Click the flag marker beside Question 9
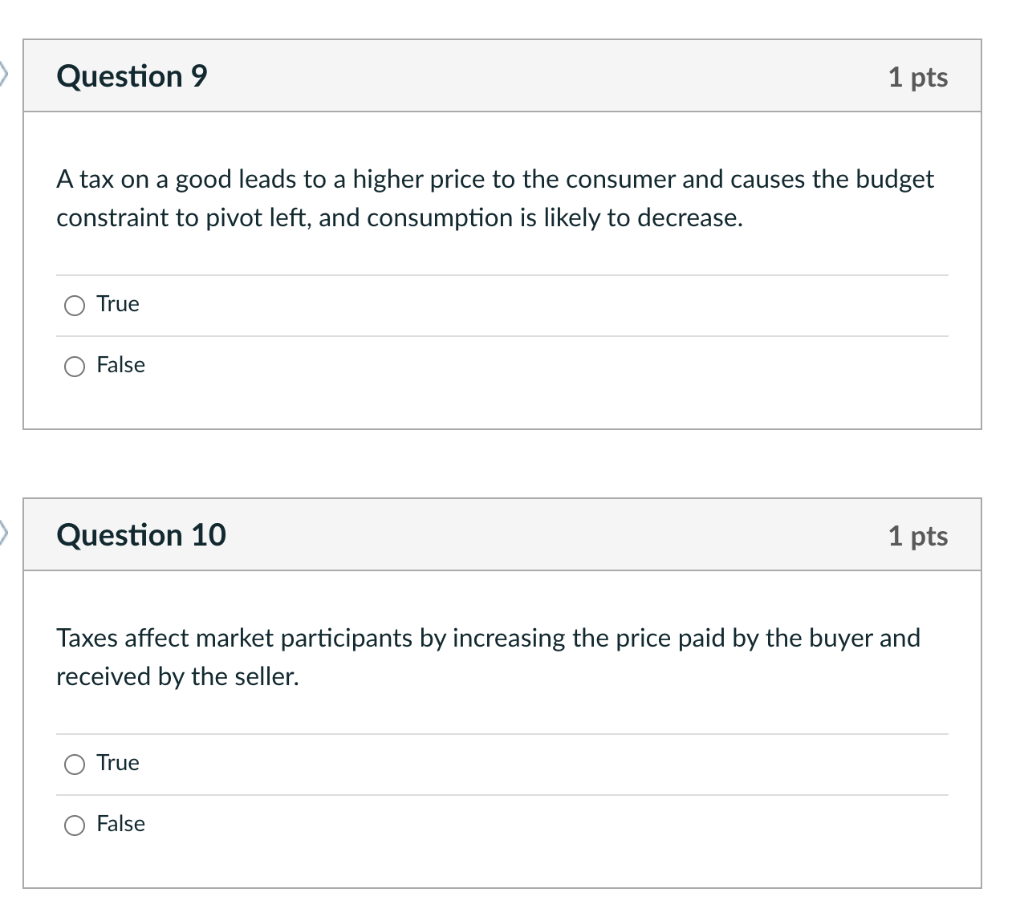This screenshot has width=1024, height=921. tap(5, 73)
